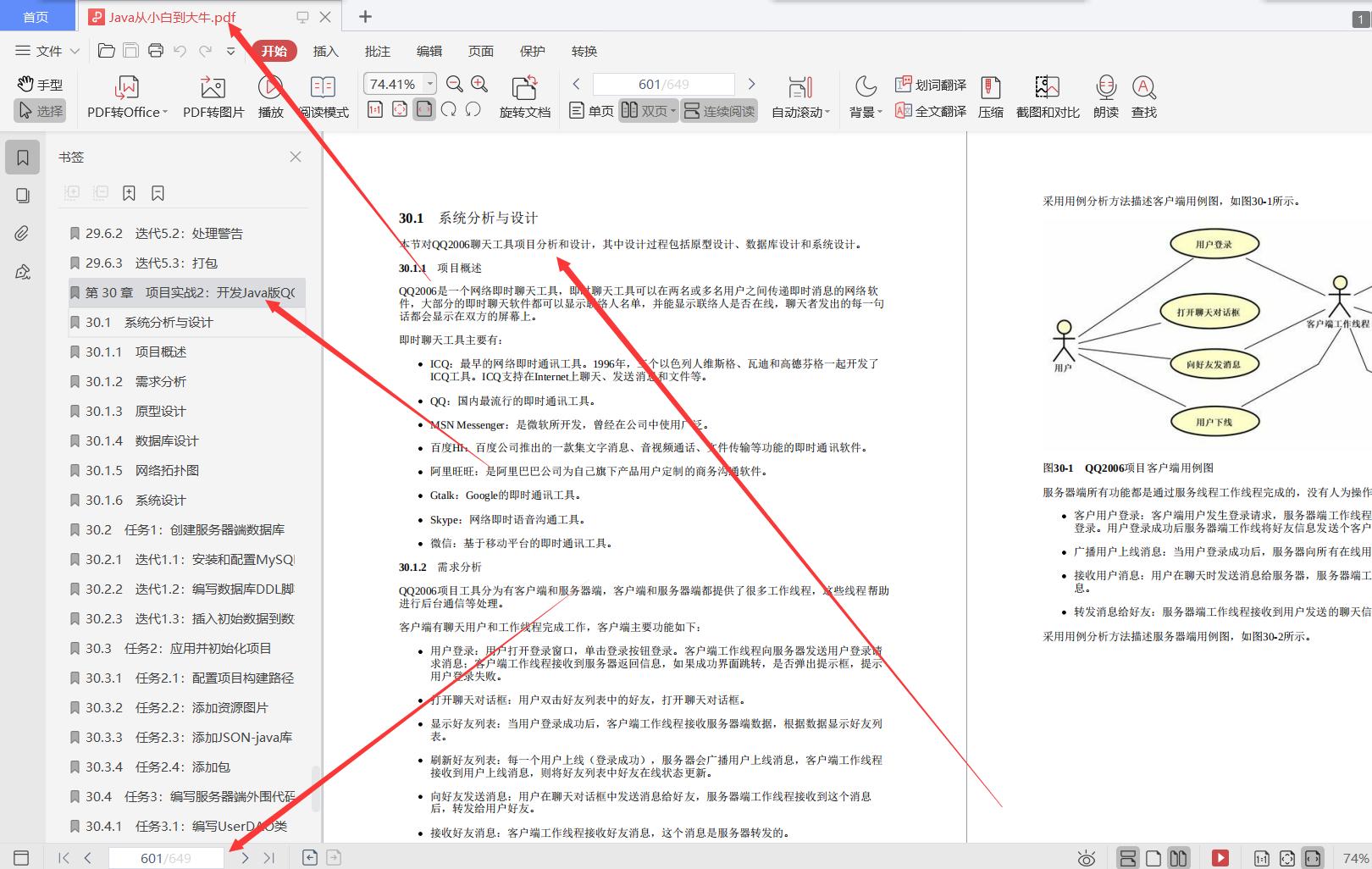Click 全文翻译 full text translation
The height and width of the screenshot is (869, 1372).
click(x=931, y=111)
